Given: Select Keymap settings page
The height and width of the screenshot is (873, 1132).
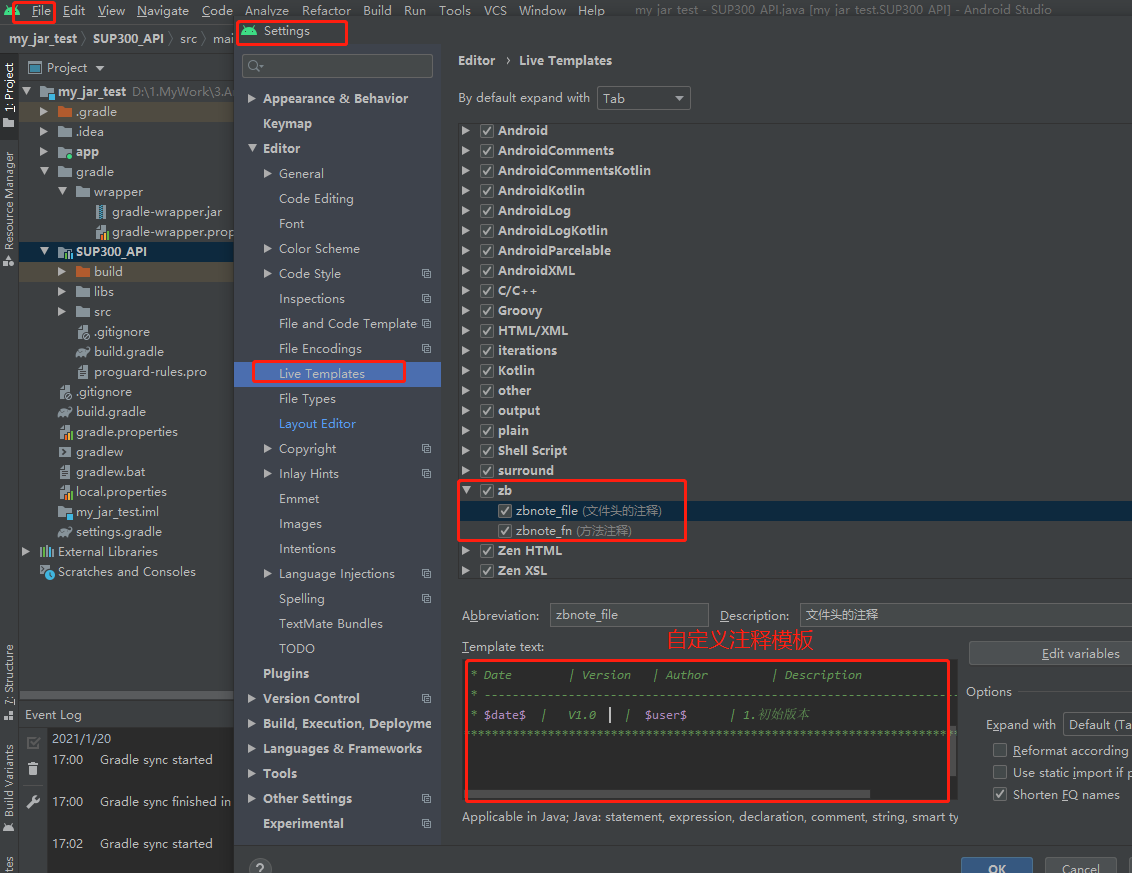Looking at the screenshot, I should [287, 123].
